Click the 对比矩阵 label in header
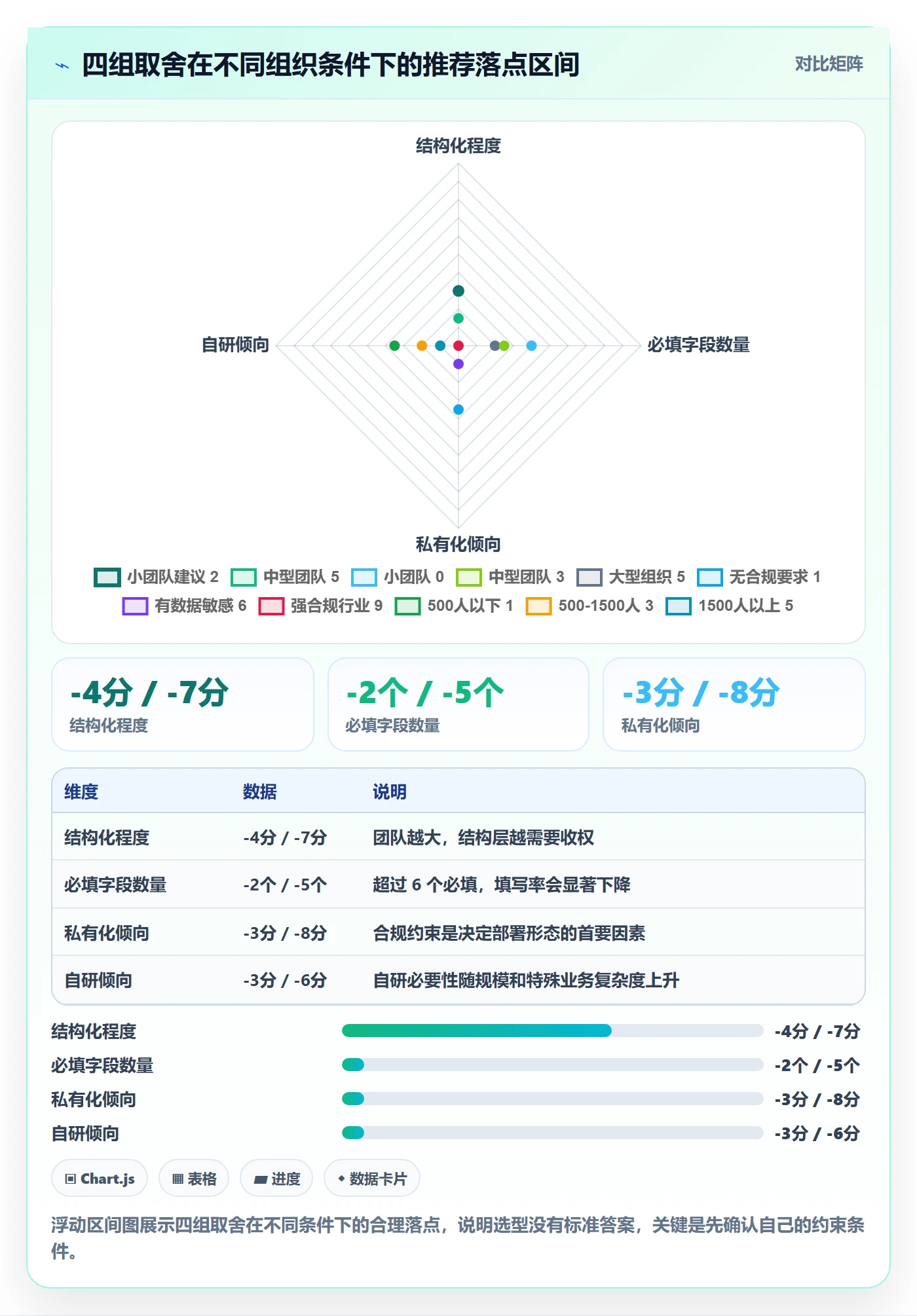Screen dimensions: 917x1316 coord(829,64)
